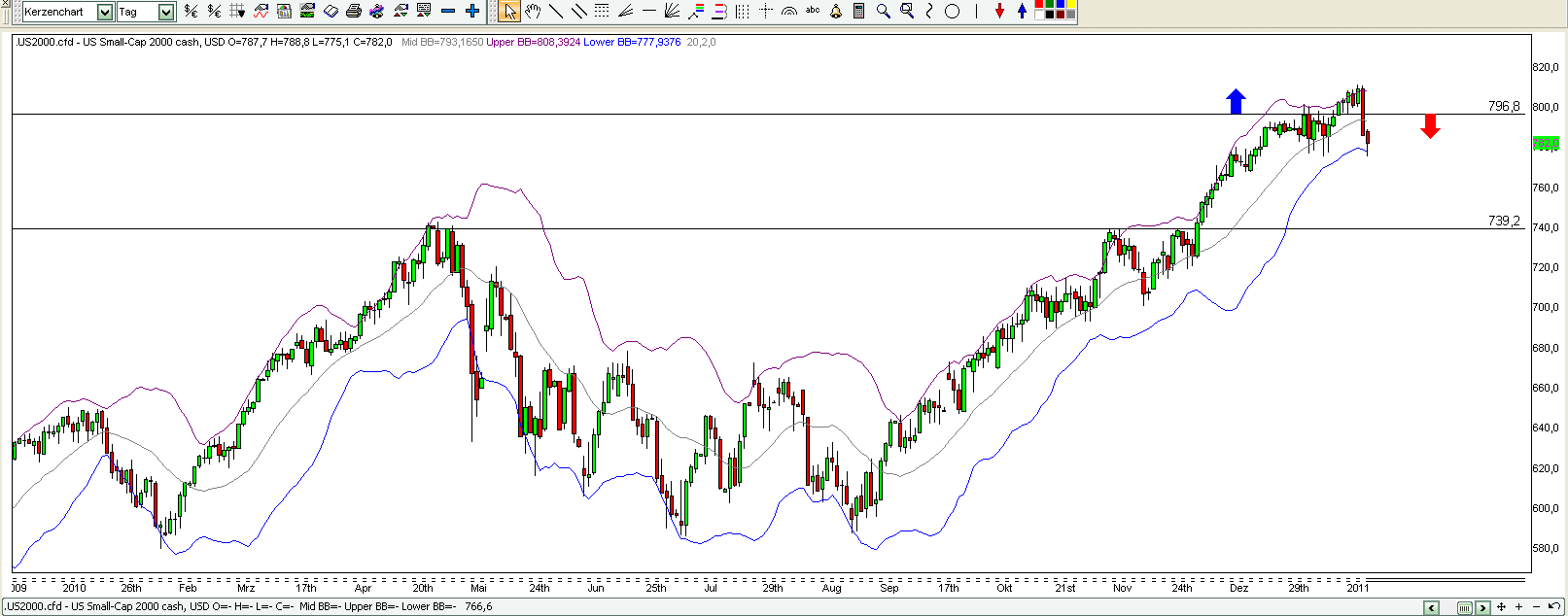Click the open book icon

point(331,12)
